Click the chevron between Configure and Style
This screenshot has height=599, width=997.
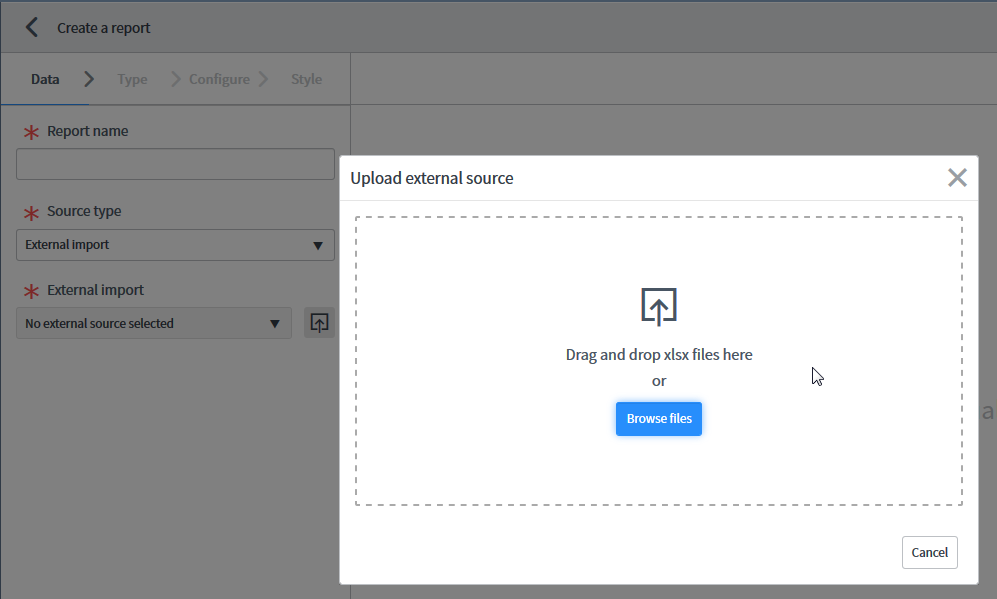pyautogui.click(x=264, y=77)
